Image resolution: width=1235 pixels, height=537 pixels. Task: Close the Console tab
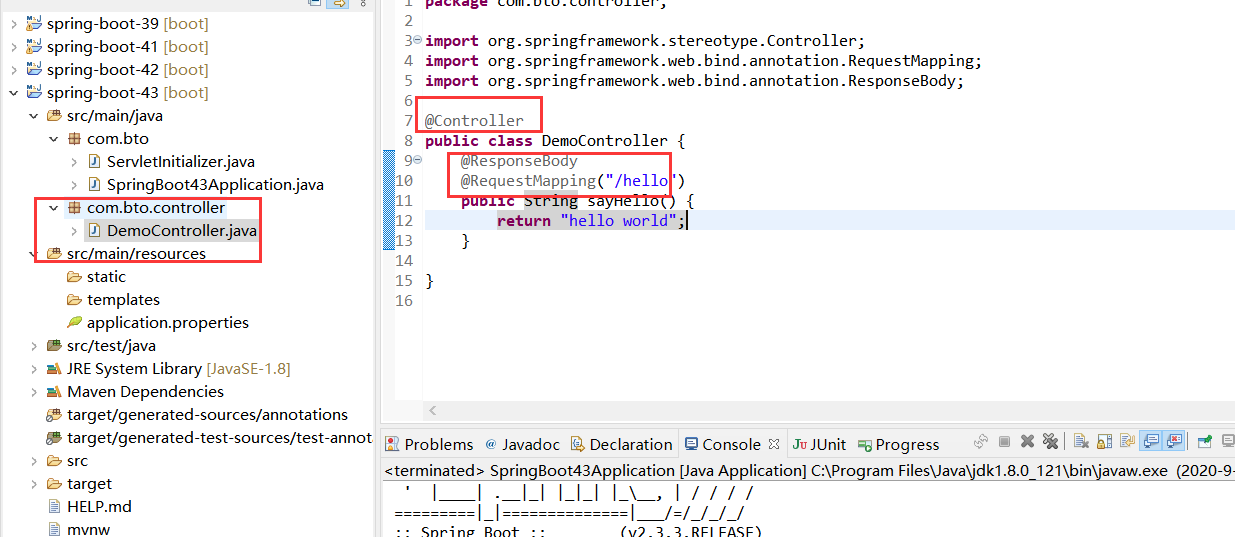click(773, 444)
